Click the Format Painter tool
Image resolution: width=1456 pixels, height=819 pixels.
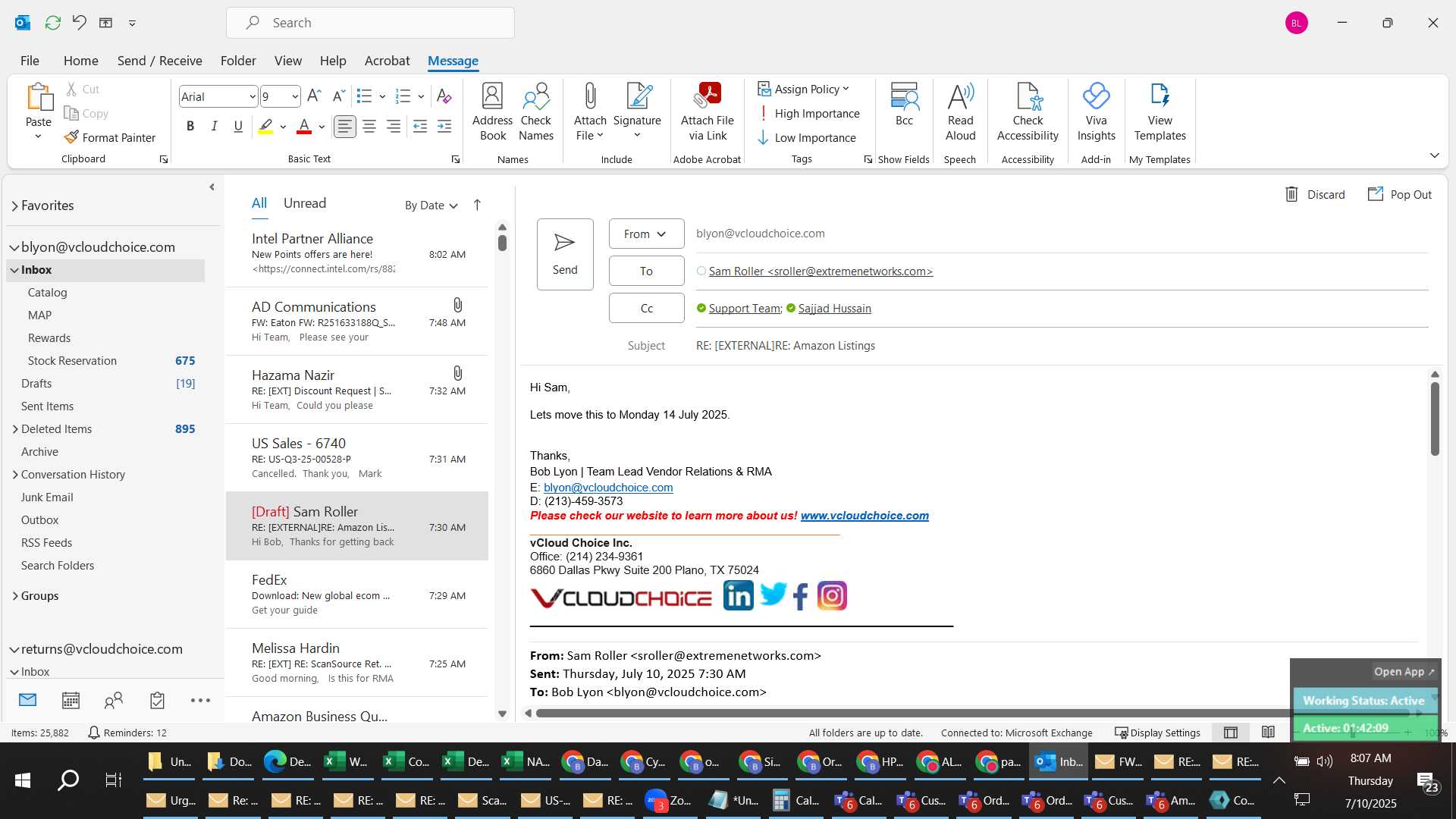[x=111, y=137]
